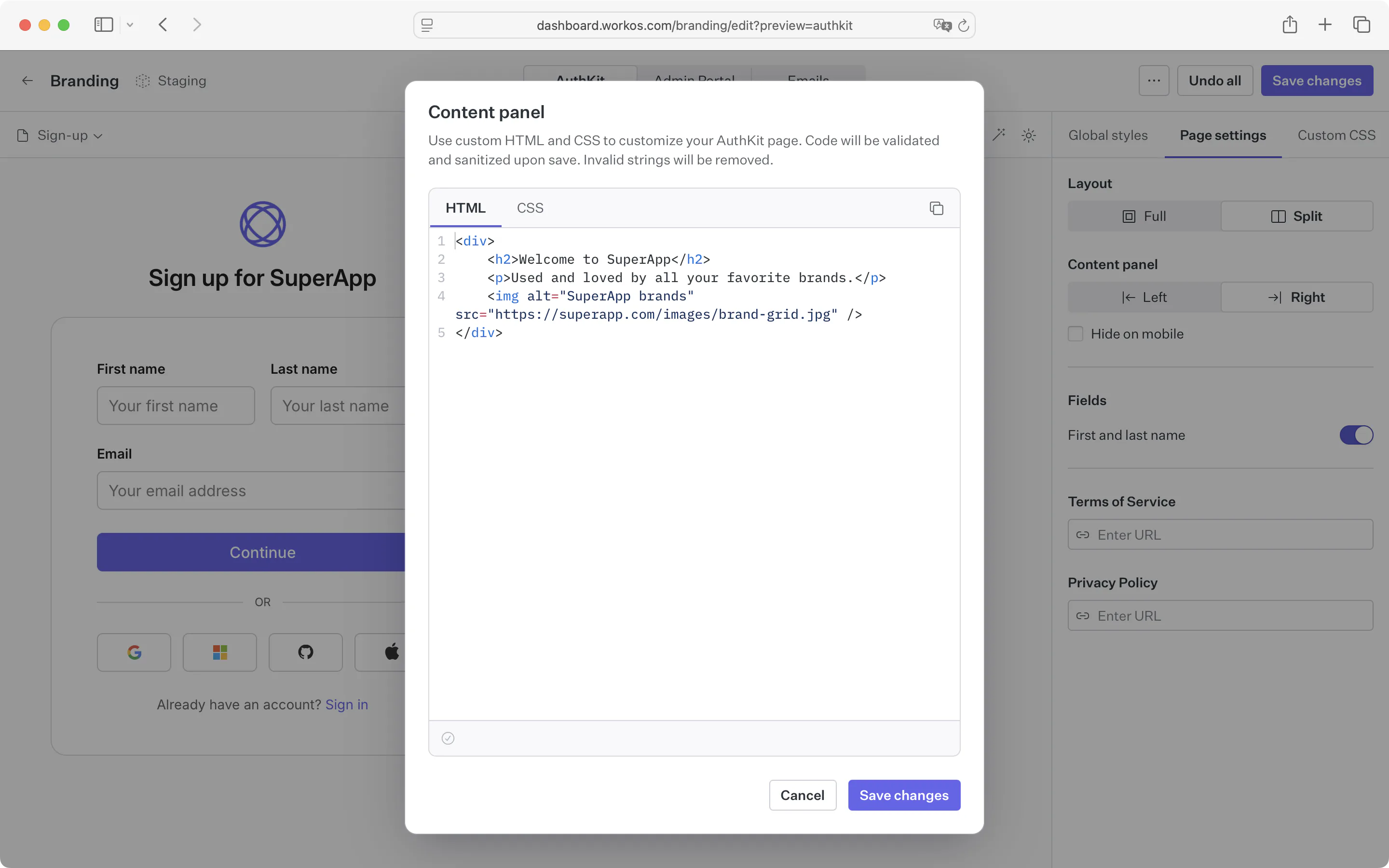
Task: Expand the sidebar menu chevron in Safari
Action: [x=130, y=25]
